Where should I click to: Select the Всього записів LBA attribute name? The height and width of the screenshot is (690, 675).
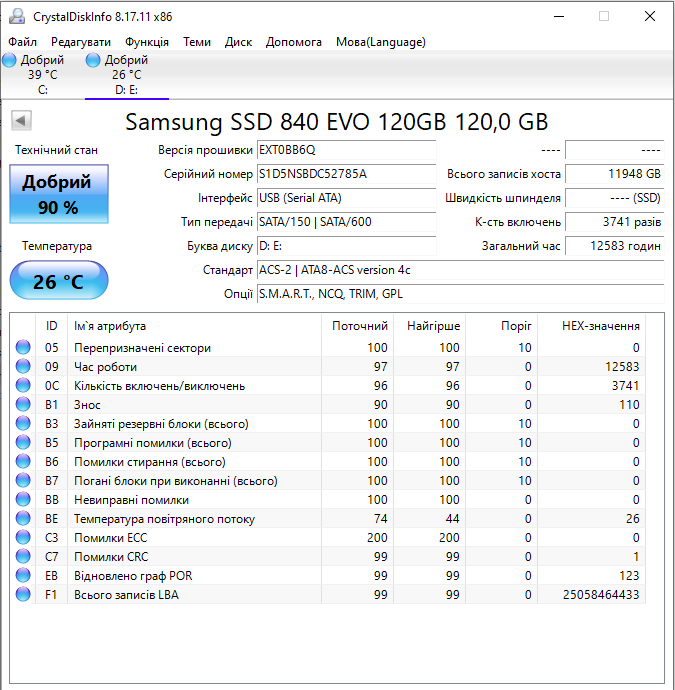(126, 595)
